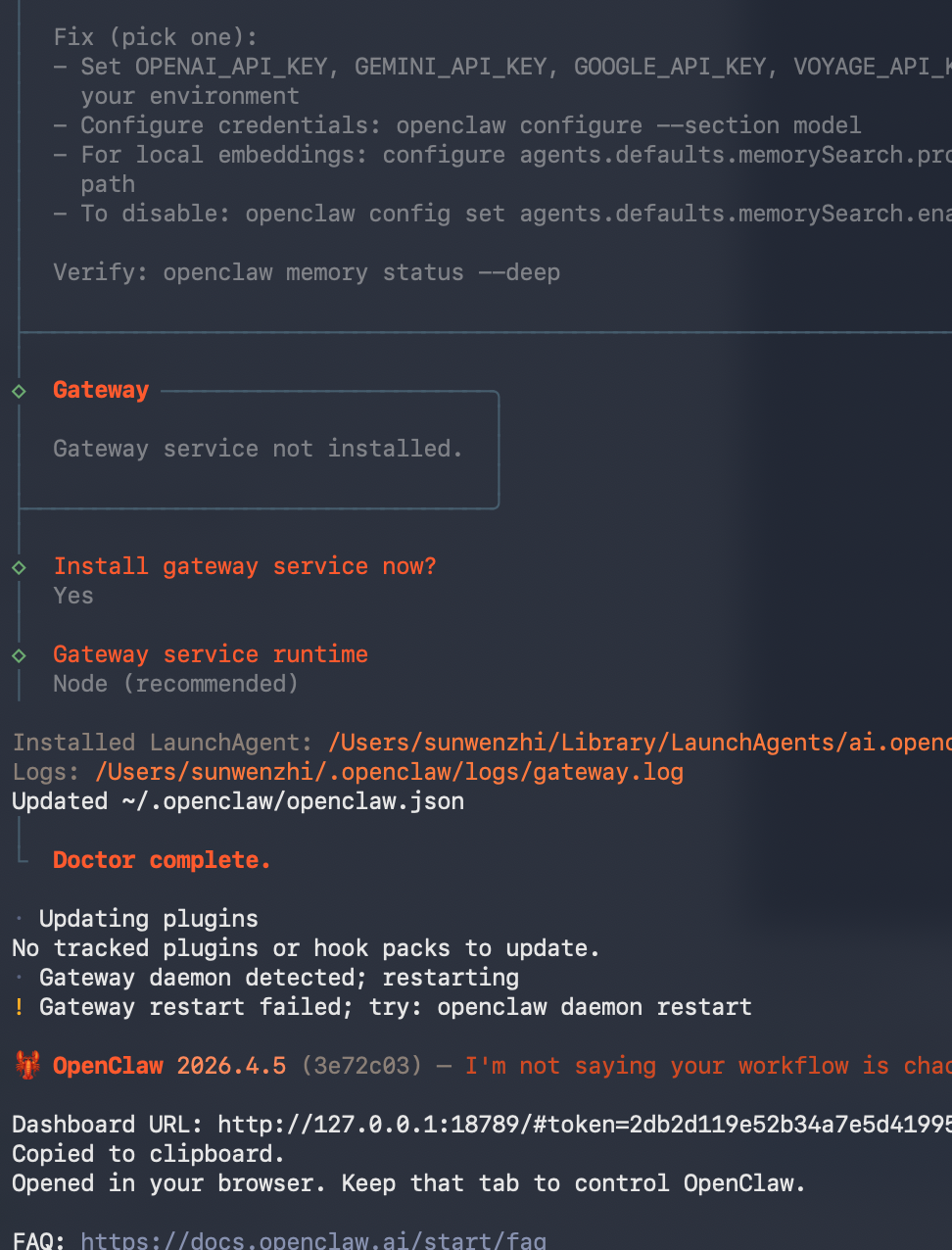This screenshot has width=952, height=1250.
Task: Click the diamond marker beside Gateway heading
Action: coord(19,391)
